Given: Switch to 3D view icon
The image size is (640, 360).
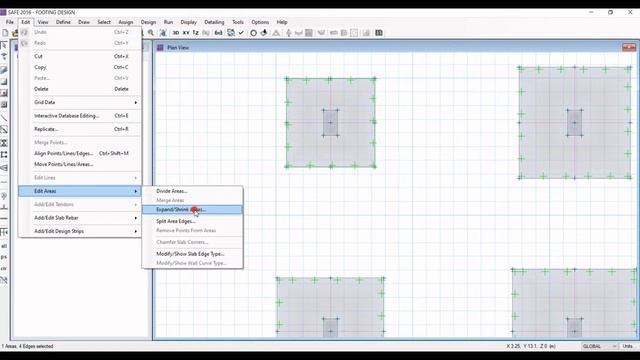Looking at the screenshot, I should pos(176,33).
